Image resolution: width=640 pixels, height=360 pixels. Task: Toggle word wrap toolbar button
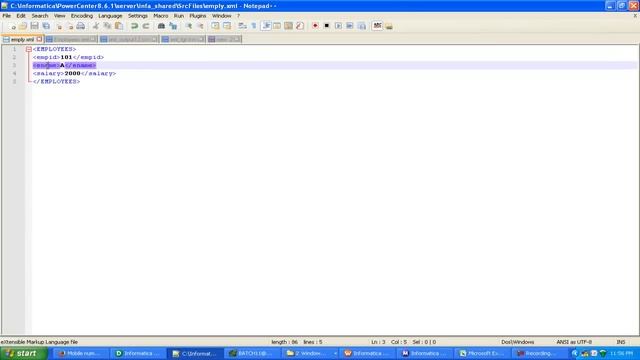(242, 26)
